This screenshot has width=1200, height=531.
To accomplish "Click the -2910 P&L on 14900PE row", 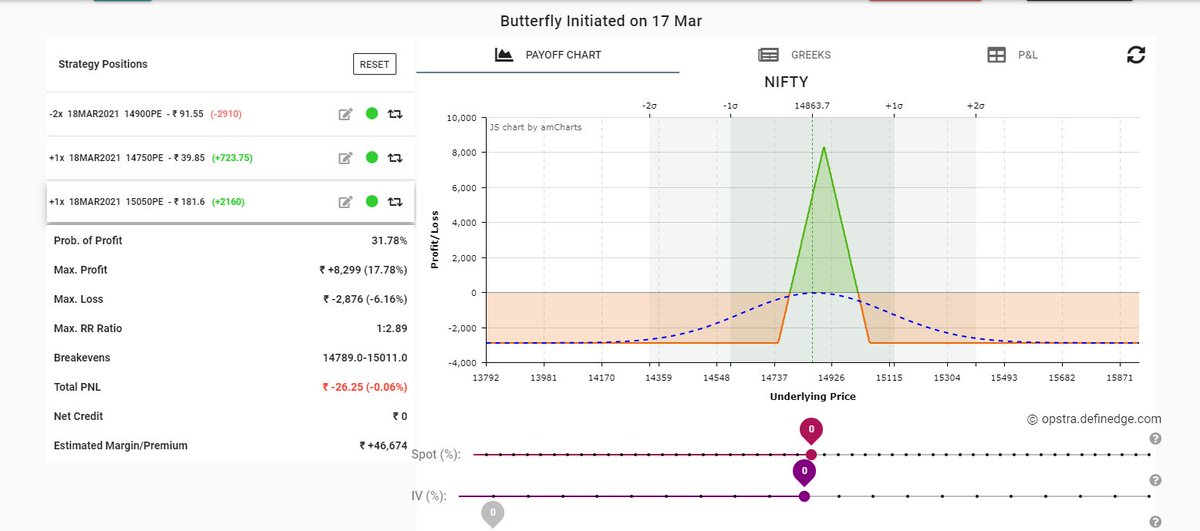I will (x=226, y=114).
